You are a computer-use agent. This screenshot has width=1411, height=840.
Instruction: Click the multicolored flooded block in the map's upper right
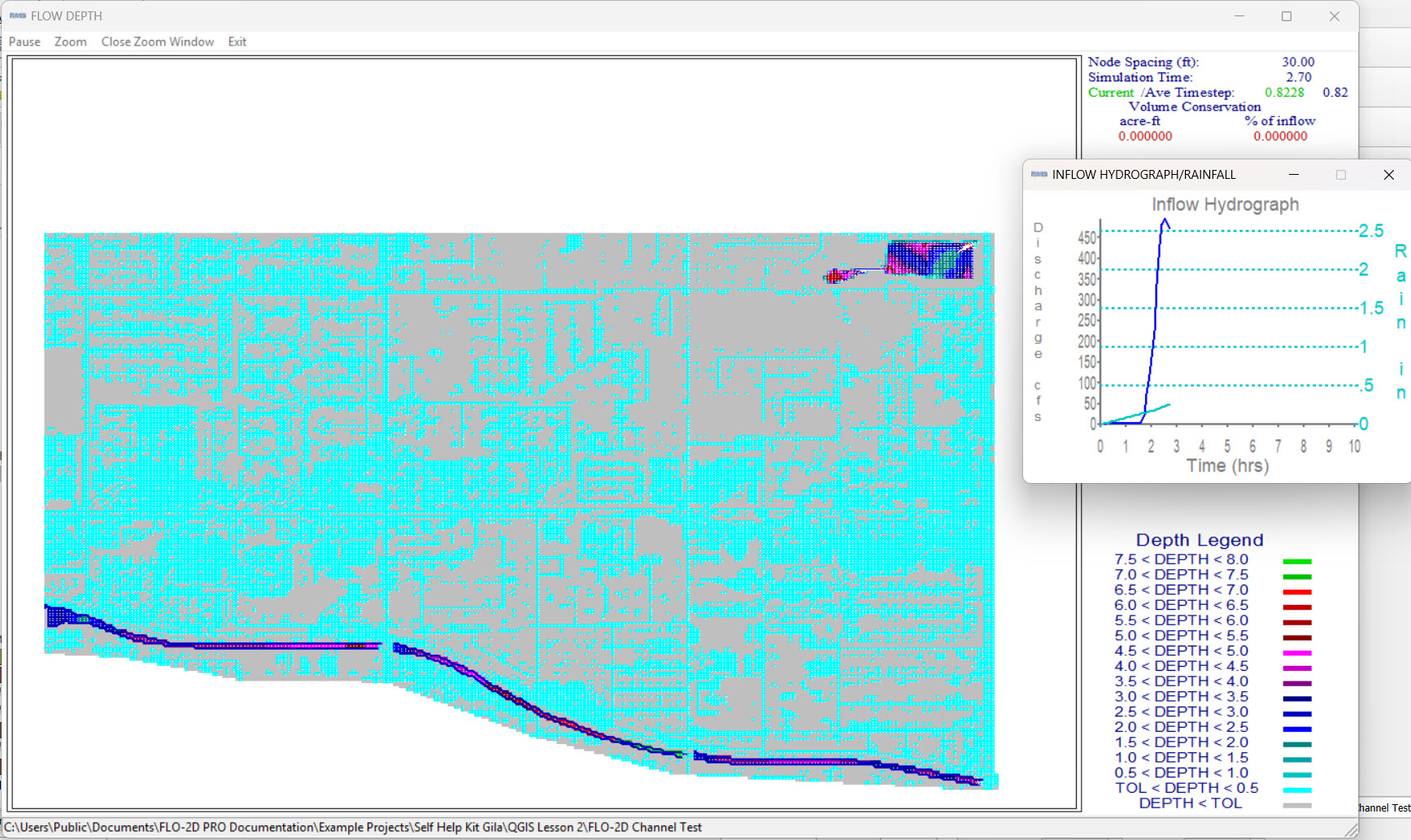(929, 260)
